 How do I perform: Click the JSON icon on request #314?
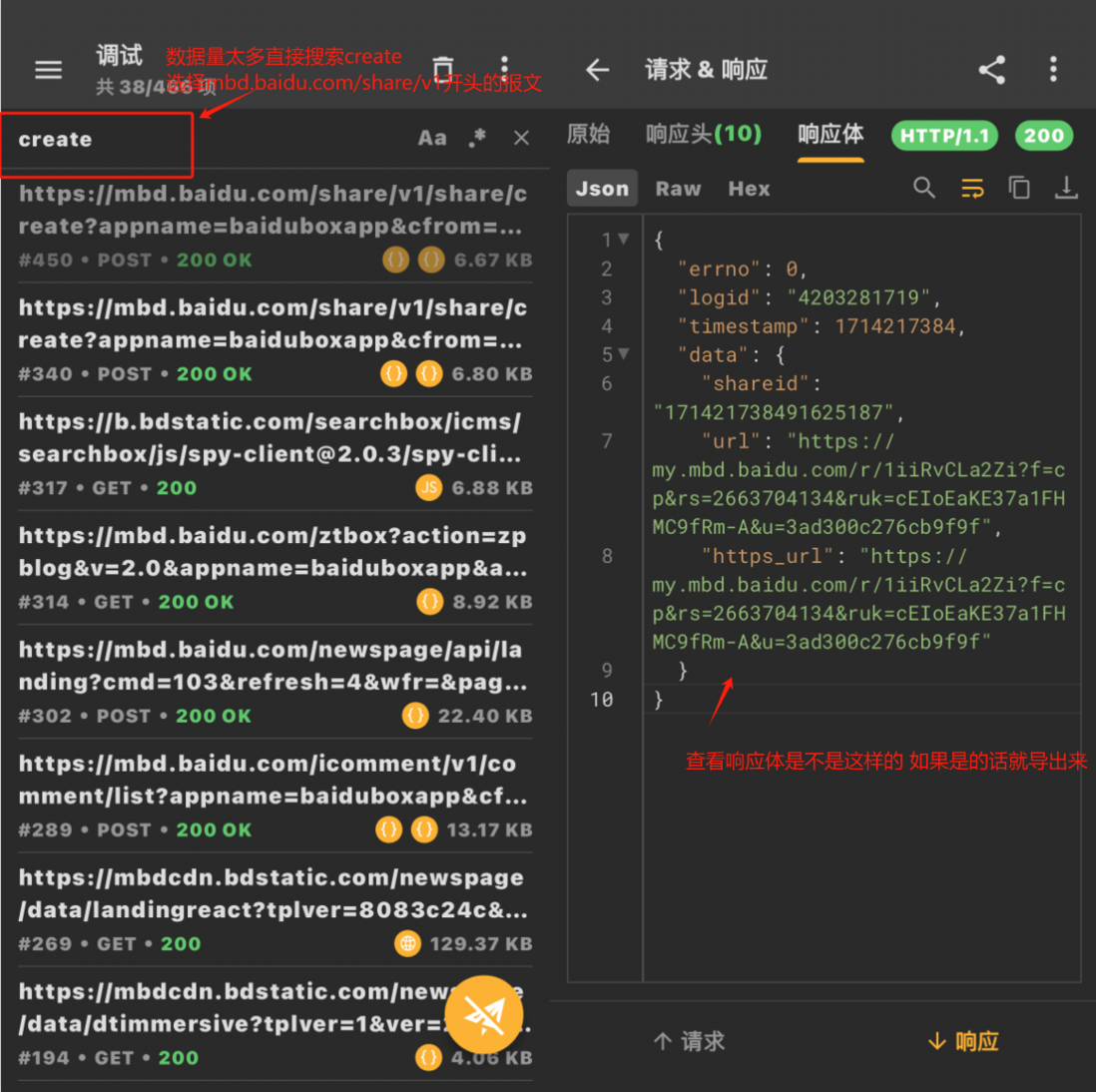[x=430, y=601]
